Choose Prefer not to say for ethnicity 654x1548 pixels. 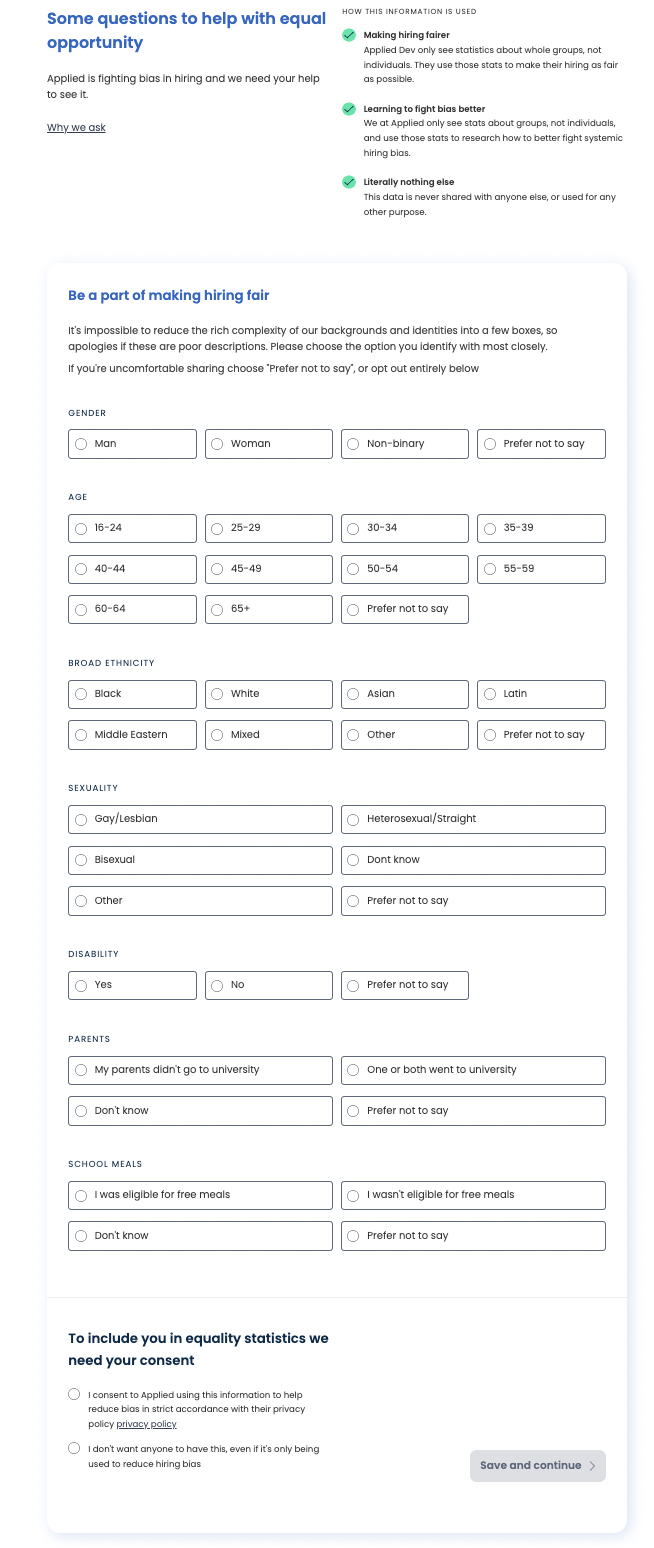click(x=490, y=735)
